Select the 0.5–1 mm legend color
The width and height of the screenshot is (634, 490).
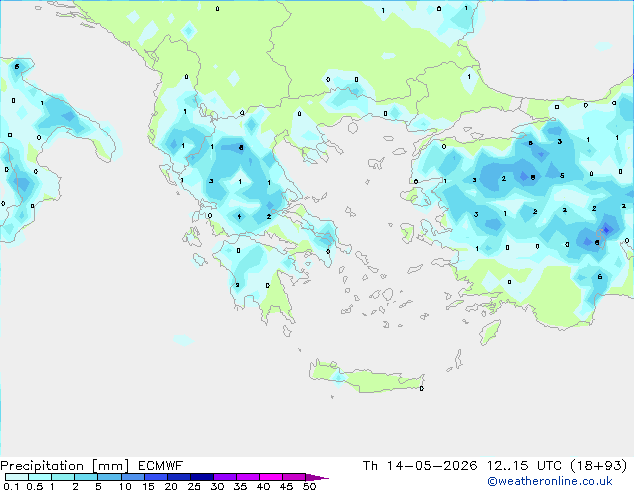point(40,477)
